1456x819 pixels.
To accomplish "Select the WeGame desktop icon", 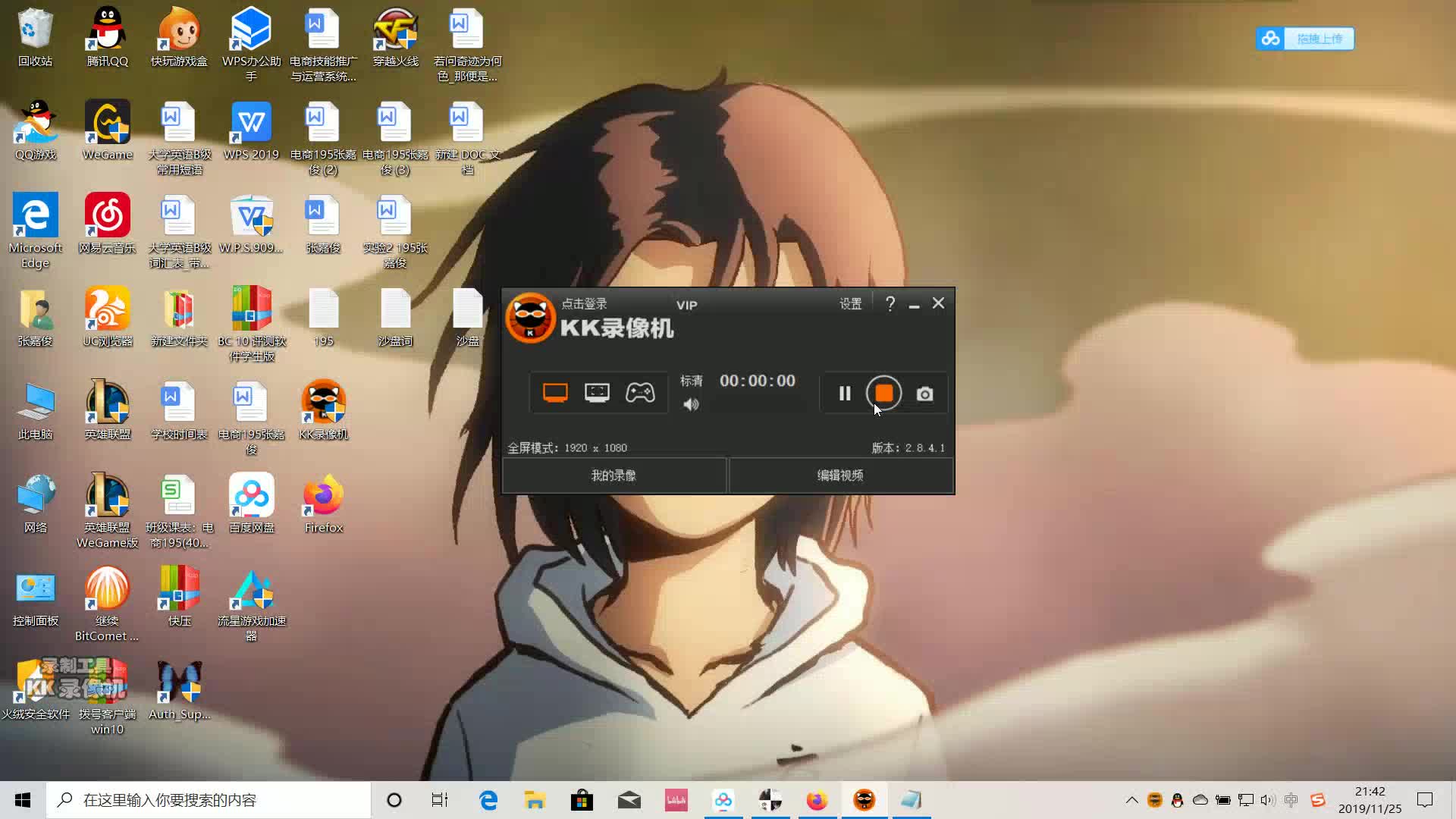I will point(108,131).
